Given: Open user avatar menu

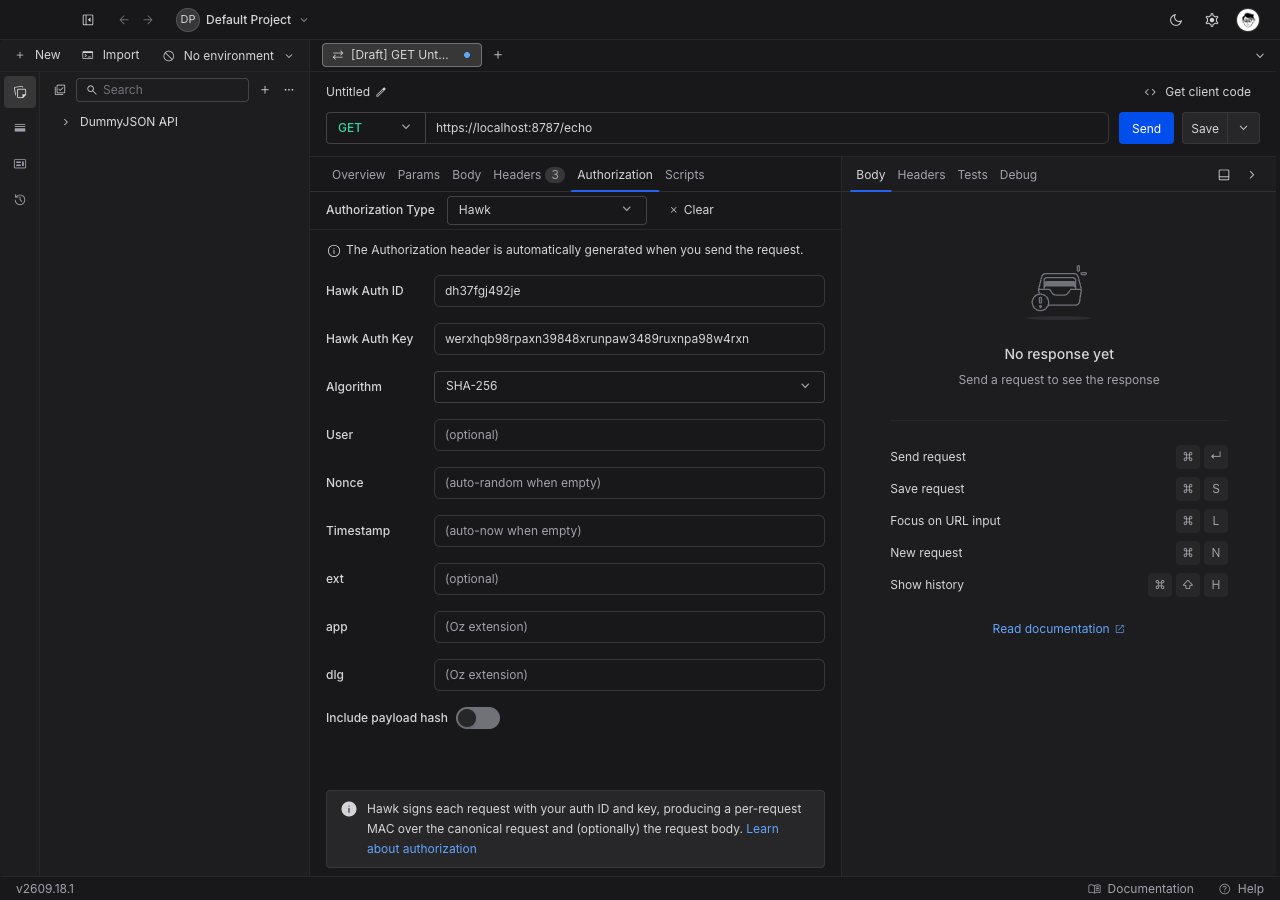Looking at the screenshot, I should (1248, 20).
